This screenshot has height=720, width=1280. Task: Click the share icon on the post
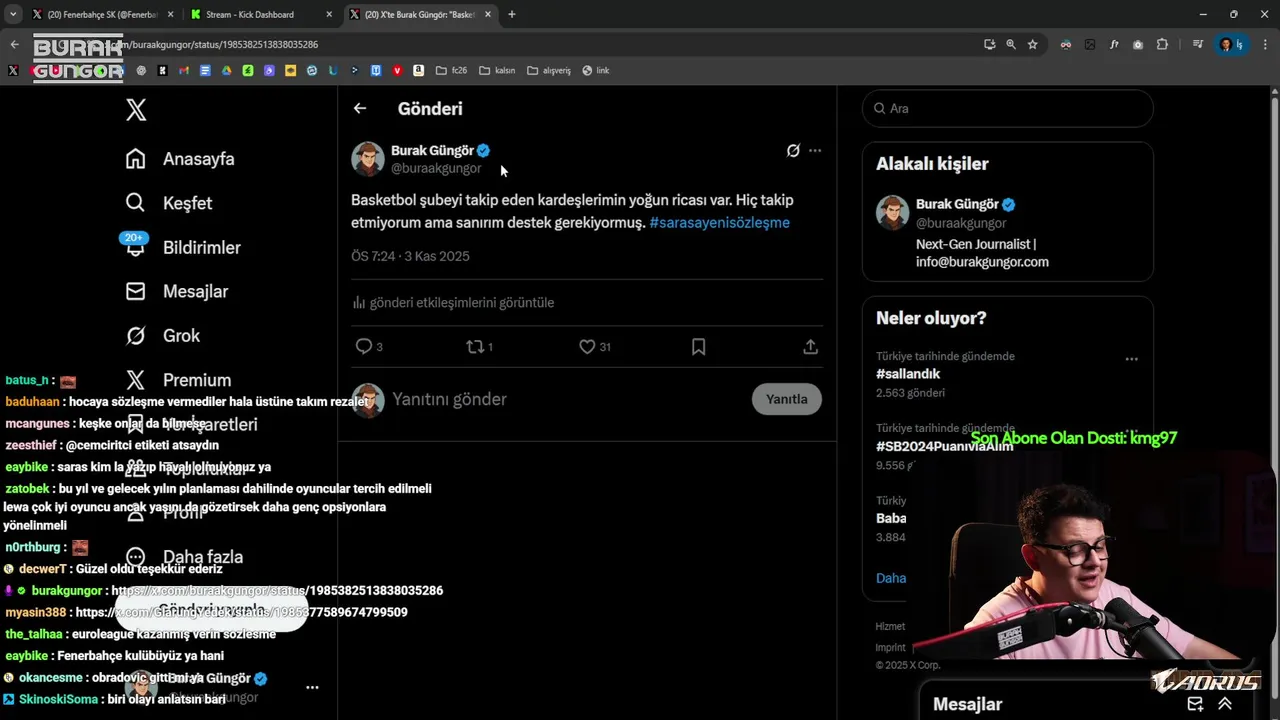[x=811, y=347]
